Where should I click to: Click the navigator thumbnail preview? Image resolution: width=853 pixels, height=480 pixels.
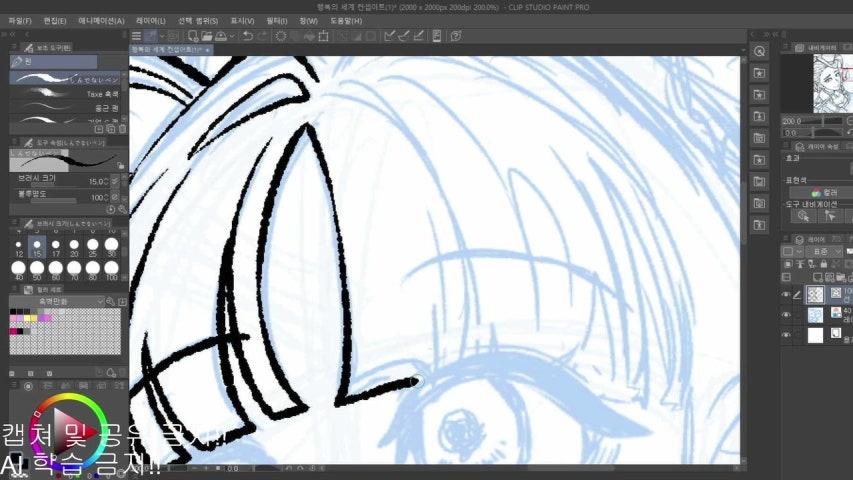833,83
